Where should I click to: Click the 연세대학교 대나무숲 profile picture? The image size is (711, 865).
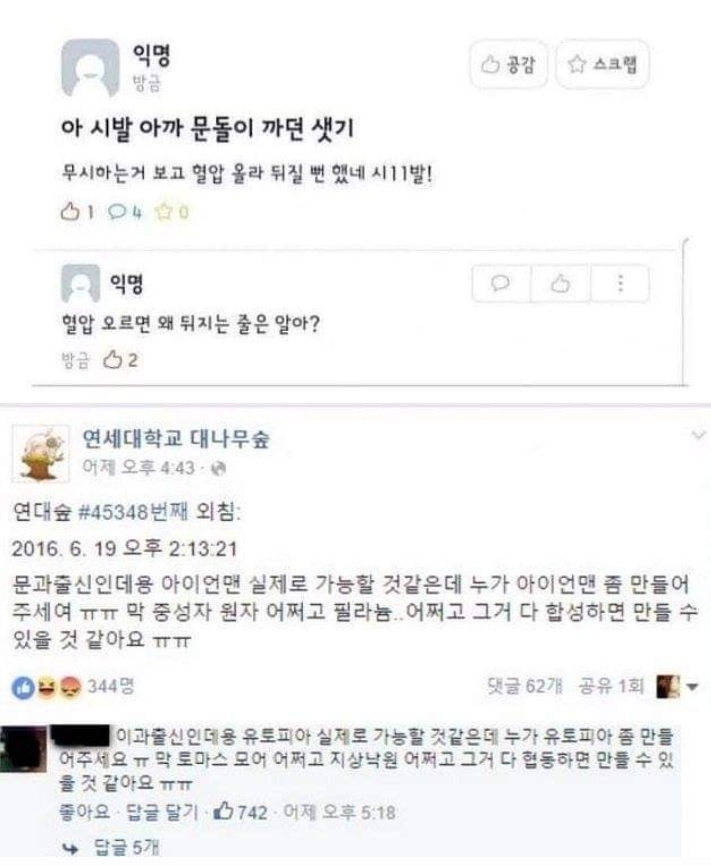41,453
